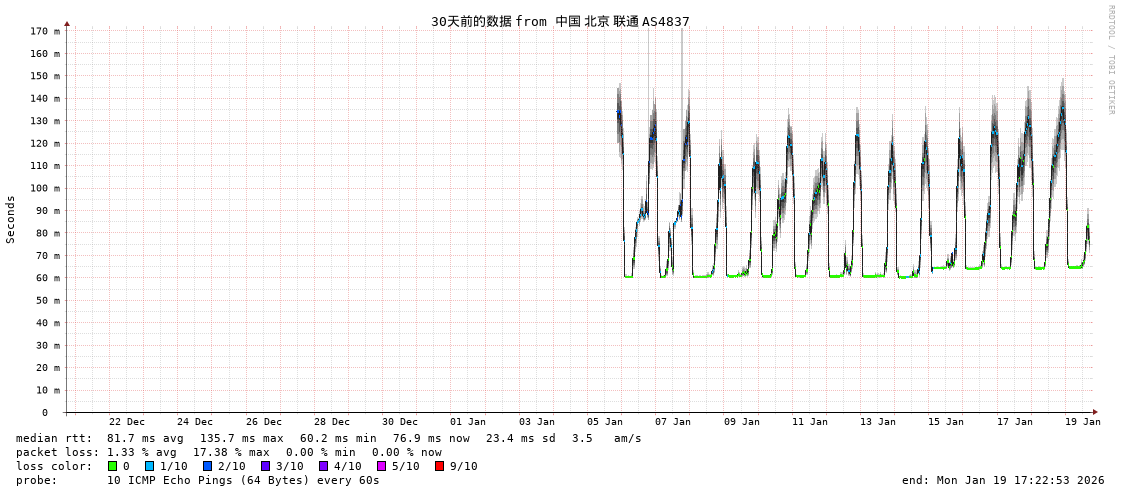
Task: Click the median rtt label
Action: coord(54,438)
